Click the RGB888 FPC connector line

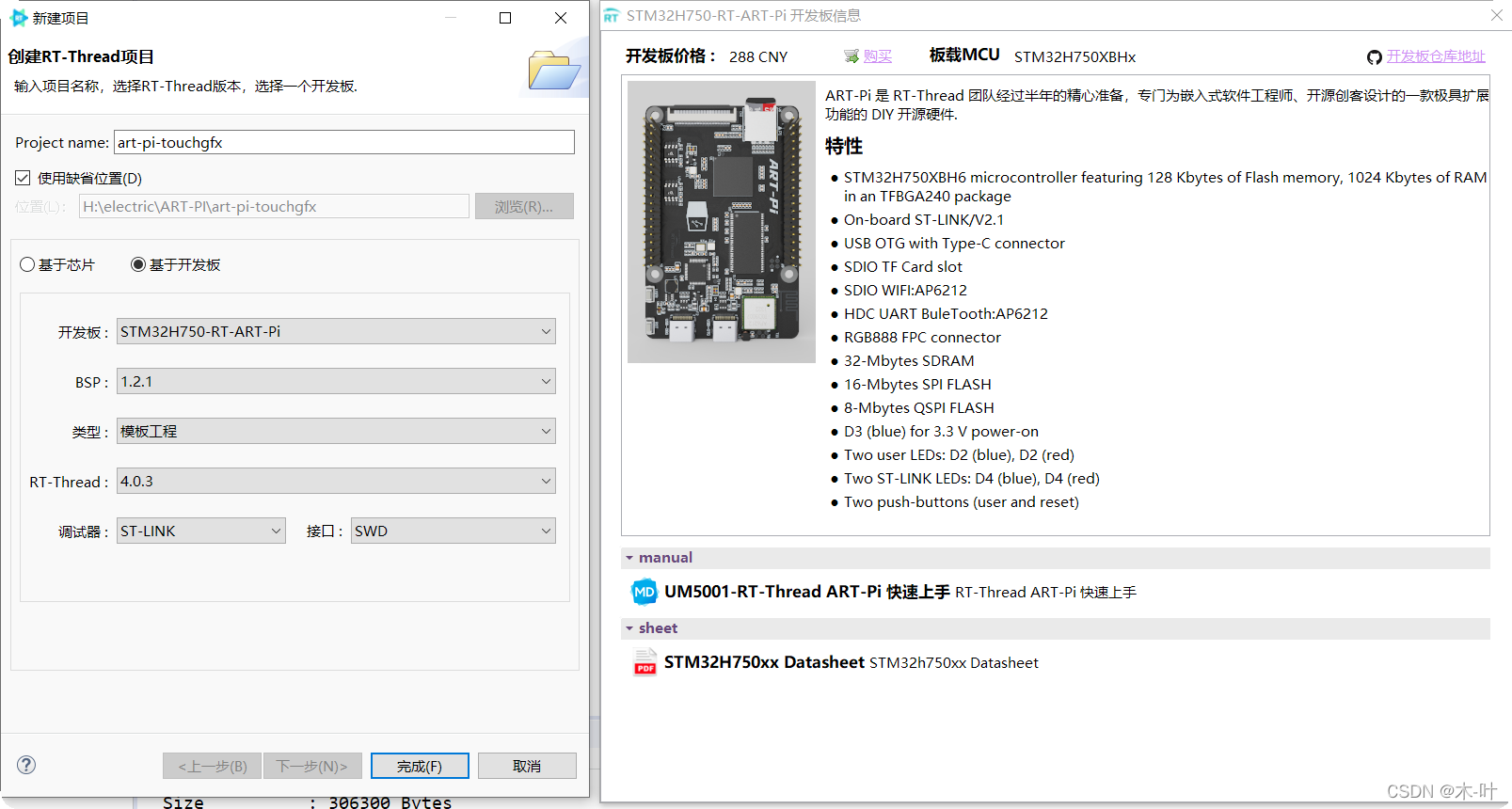coord(922,337)
